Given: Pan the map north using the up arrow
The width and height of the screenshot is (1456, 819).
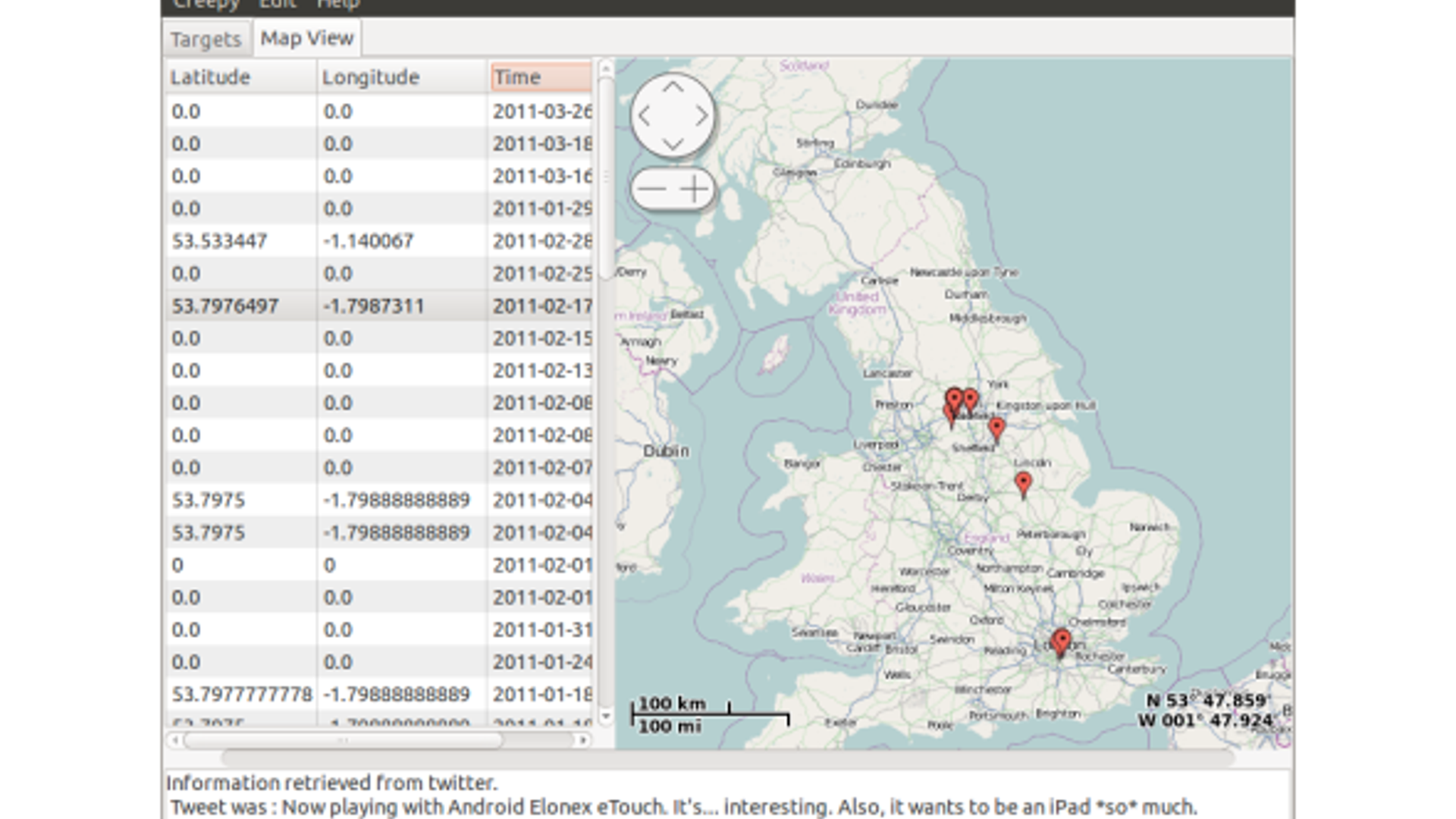Looking at the screenshot, I should point(672,89).
